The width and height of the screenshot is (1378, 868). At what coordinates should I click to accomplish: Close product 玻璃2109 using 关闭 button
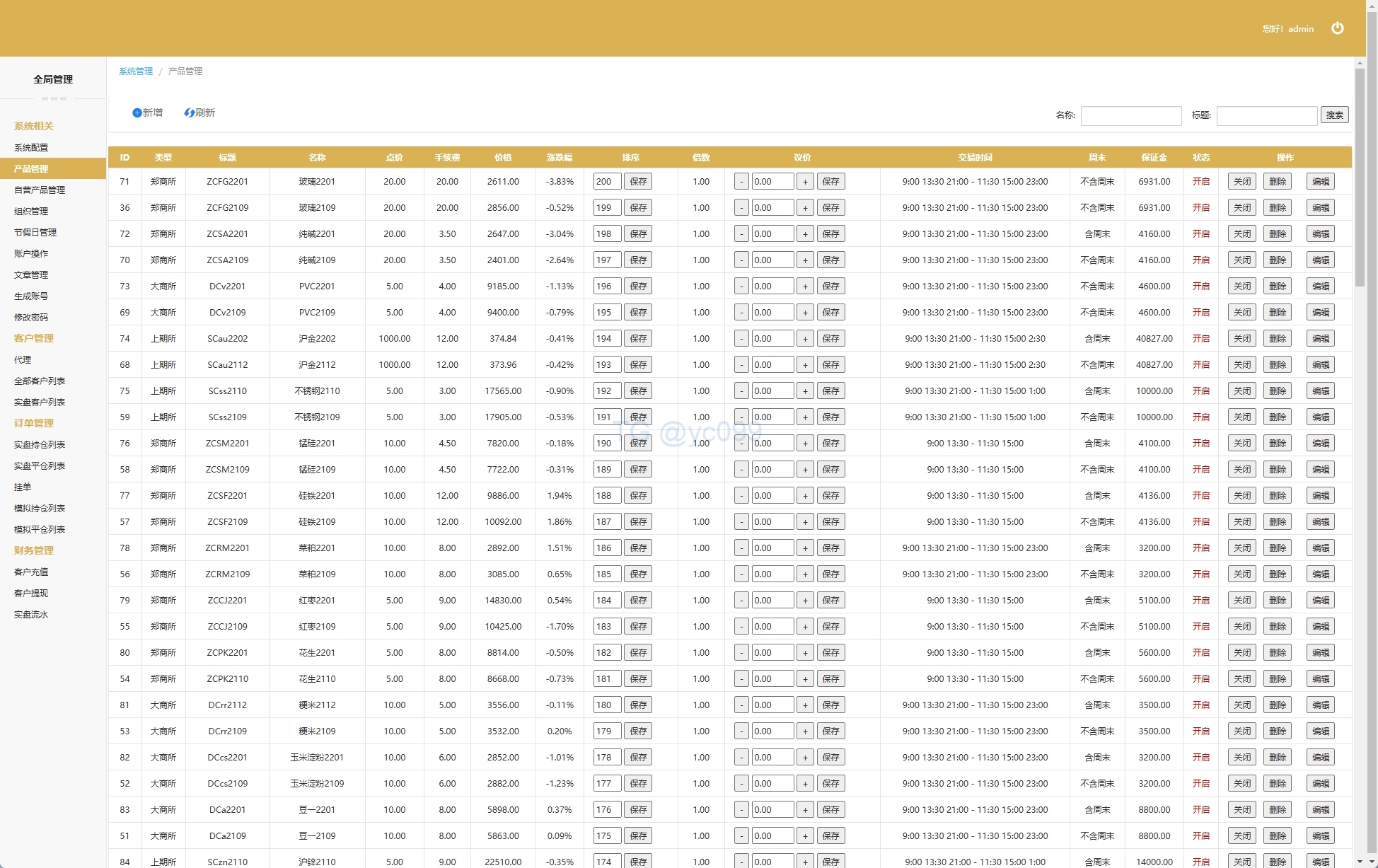(x=1241, y=208)
